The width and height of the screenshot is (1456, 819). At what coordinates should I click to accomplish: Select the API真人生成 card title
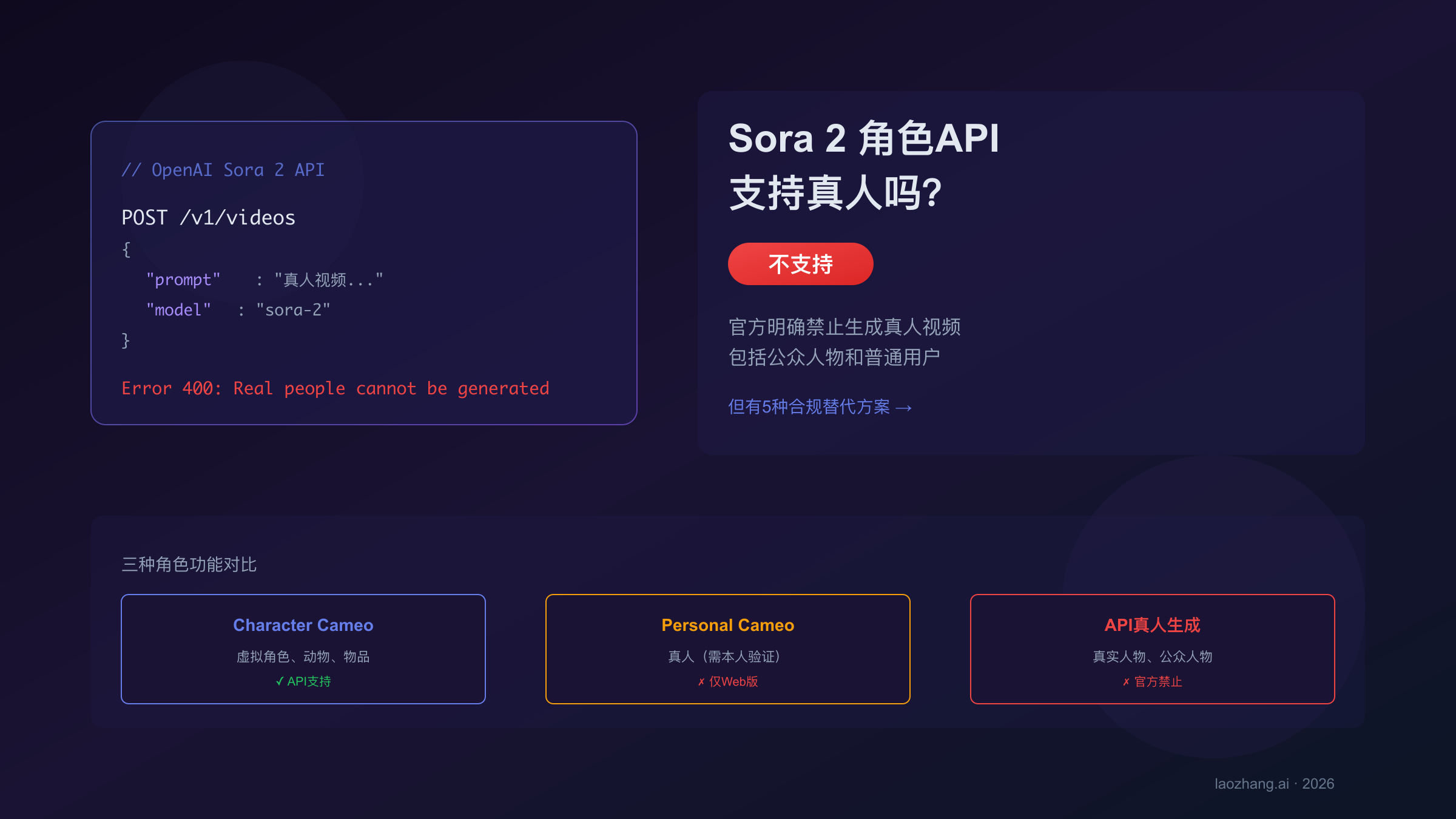pos(1152,625)
